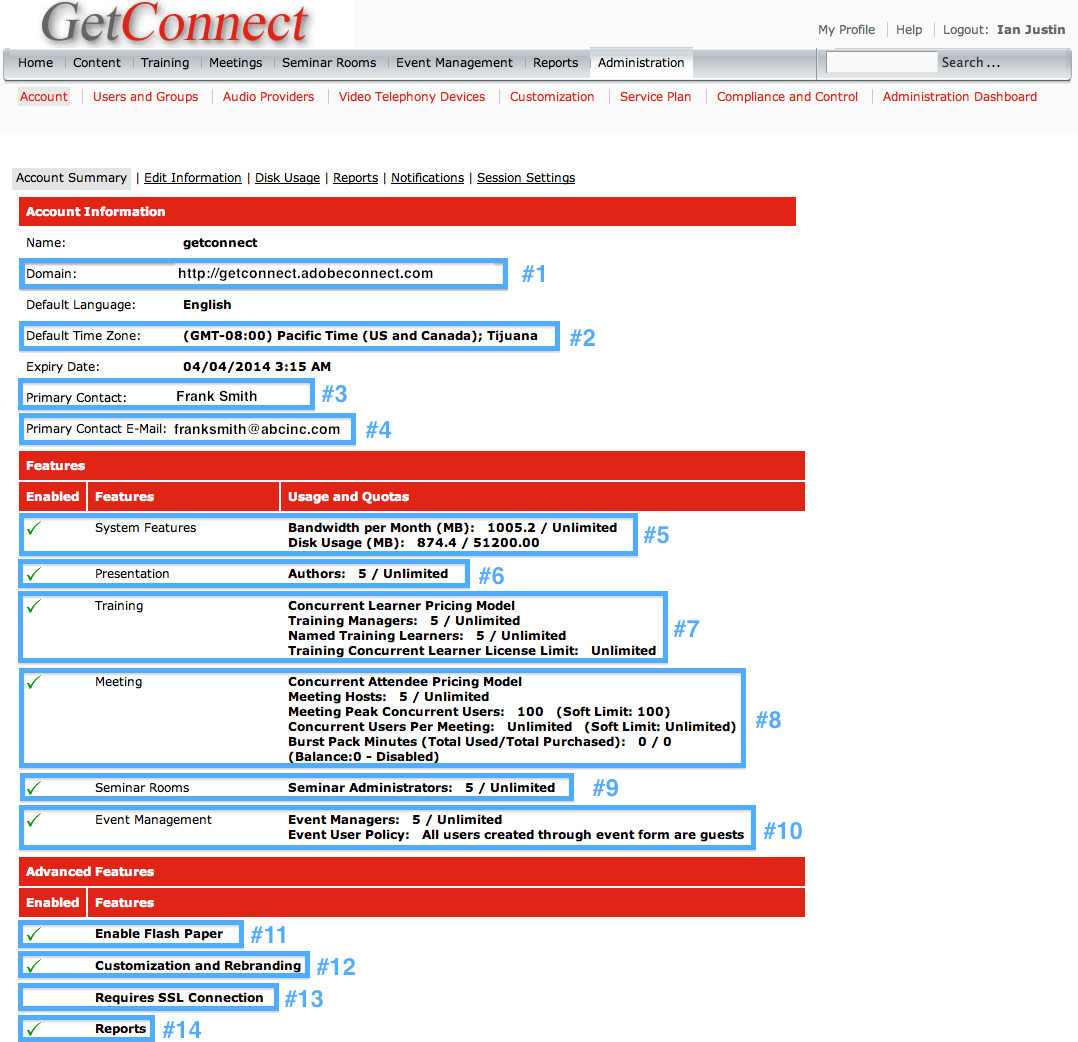This screenshot has width=1078, height=1042.
Task: Click the domain URL getconnect.adobeconnect.com
Action: (305, 274)
